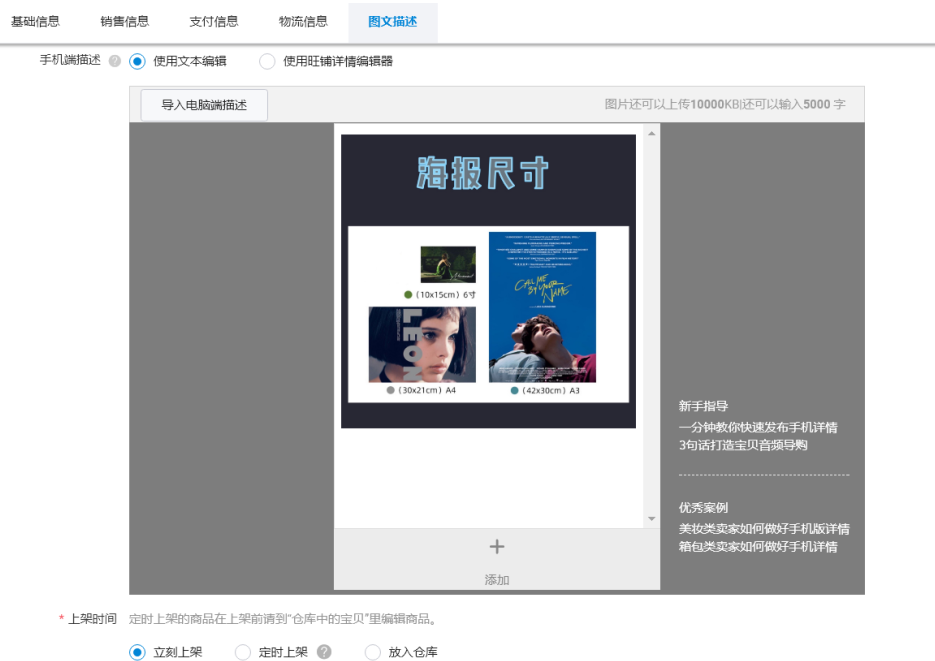Screen dimensions: 935x661
Task: Go to the 支付信息 tab
Action: tap(214, 22)
